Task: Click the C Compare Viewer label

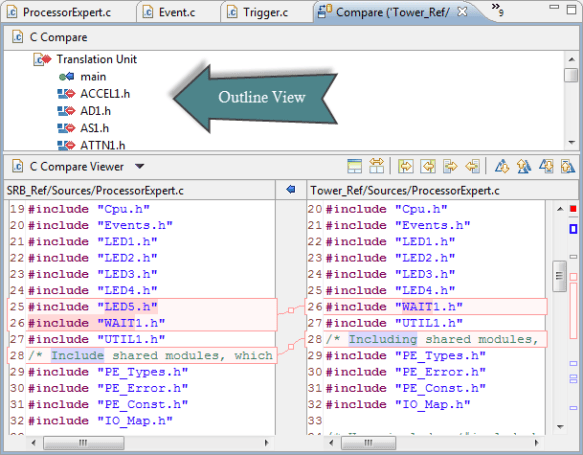Action: 76,167
